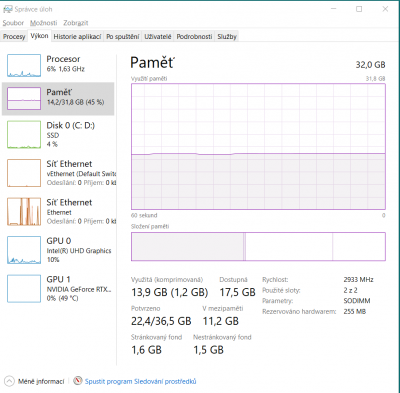Open the Soubor menu

13,23
